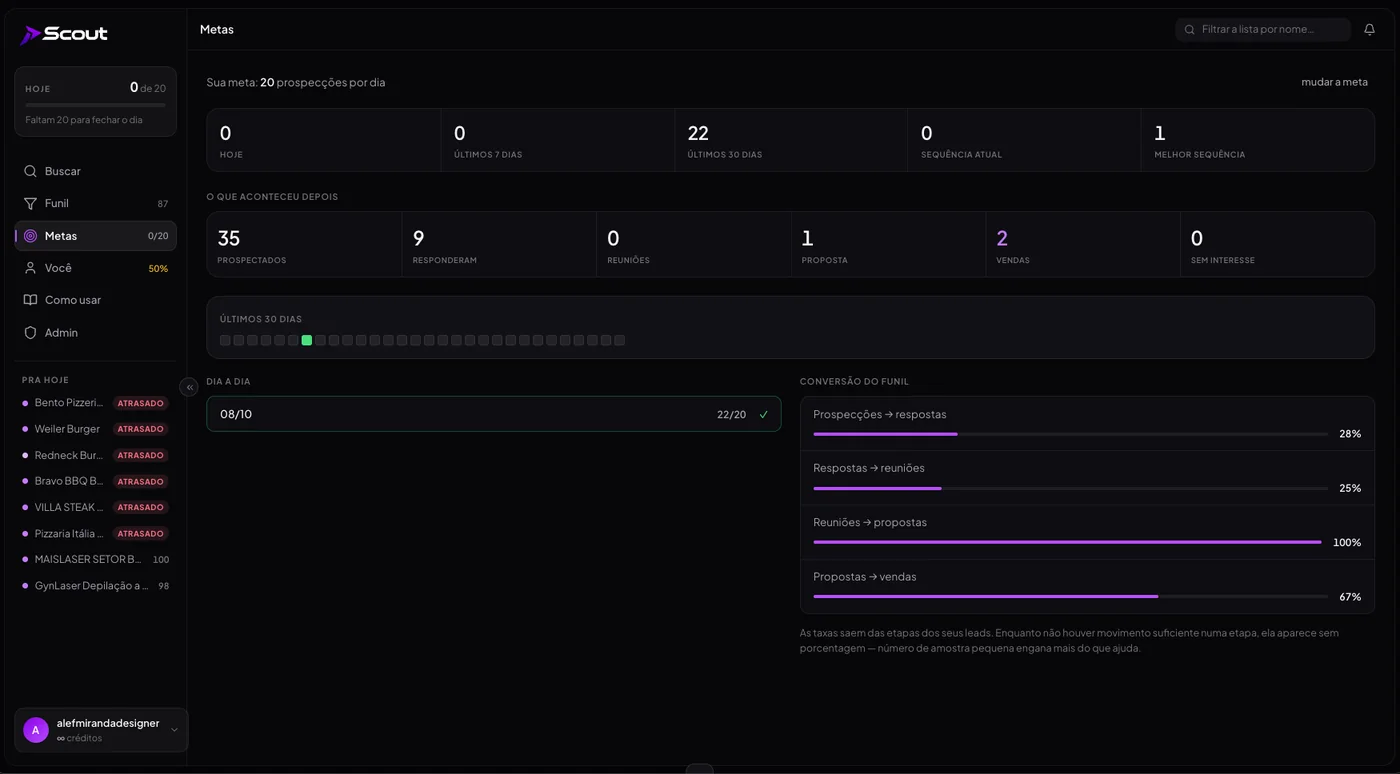Click the Sequência atual stat
The image size is (1400, 774).
[x=1024, y=140]
